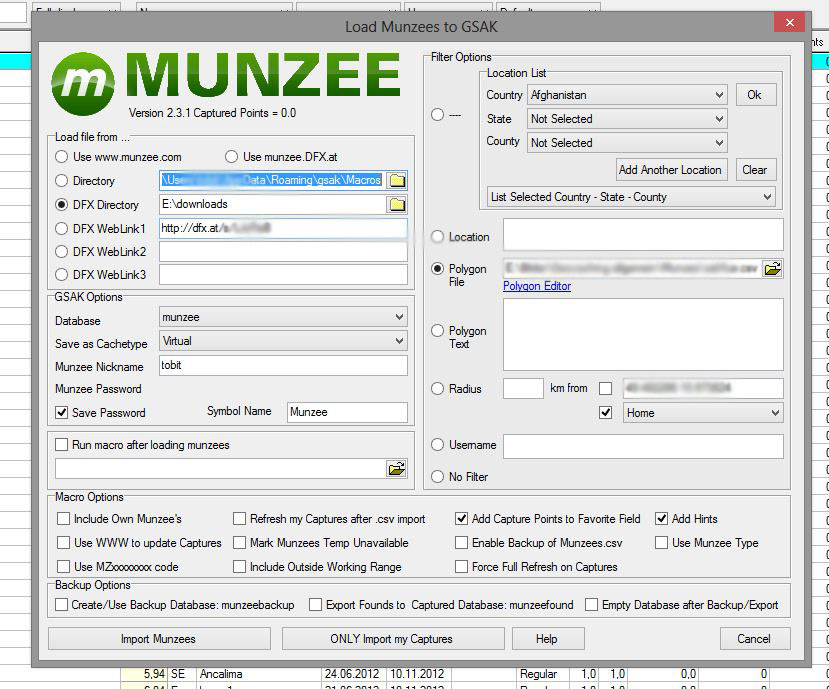Choose the DFX Directory radio button
Image resolution: width=829 pixels, height=689 pixels.
61,205
